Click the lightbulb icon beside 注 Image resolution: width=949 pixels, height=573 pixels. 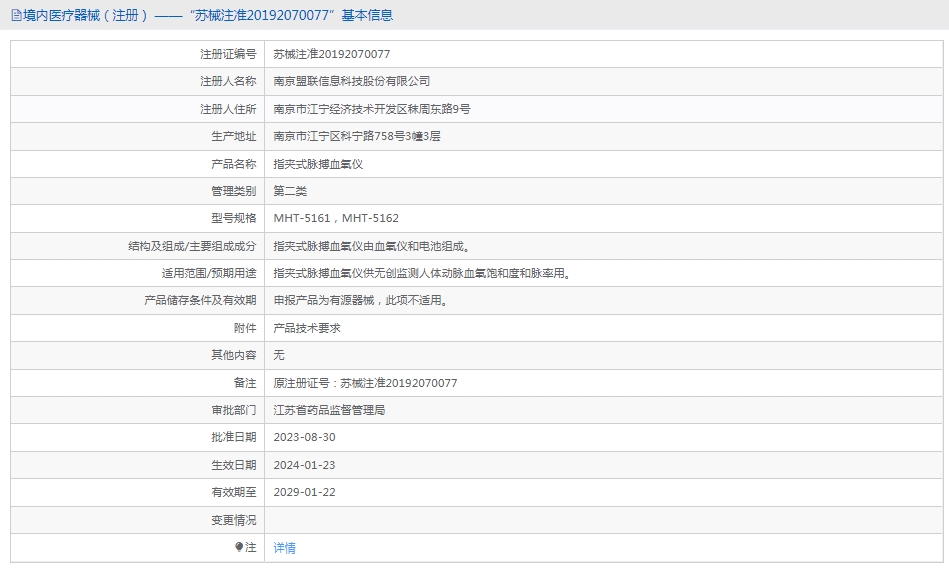coord(239,547)
